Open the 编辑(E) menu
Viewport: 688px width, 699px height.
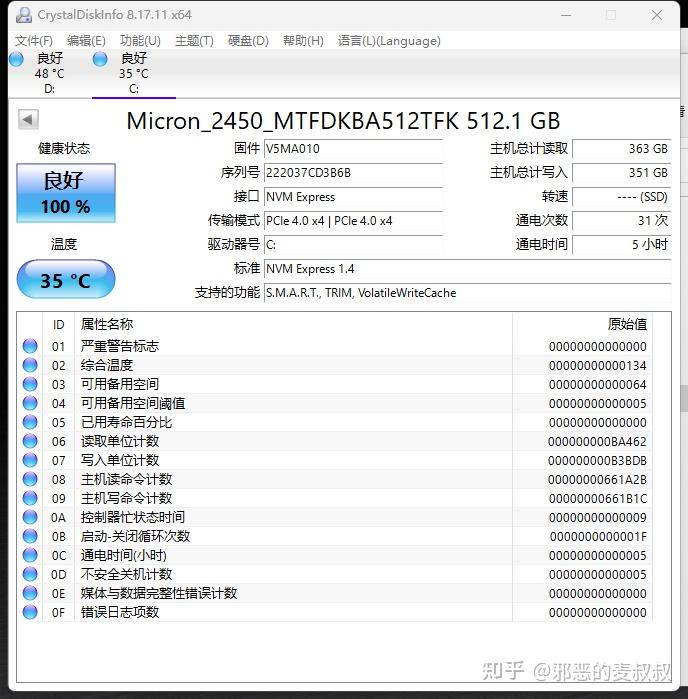coord(86,41)
